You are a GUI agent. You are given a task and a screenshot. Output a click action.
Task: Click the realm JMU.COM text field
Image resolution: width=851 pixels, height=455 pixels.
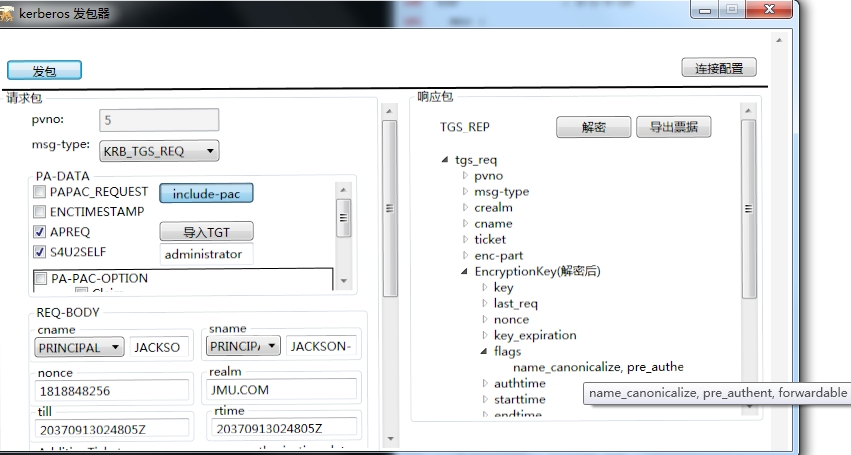point(282,391)
